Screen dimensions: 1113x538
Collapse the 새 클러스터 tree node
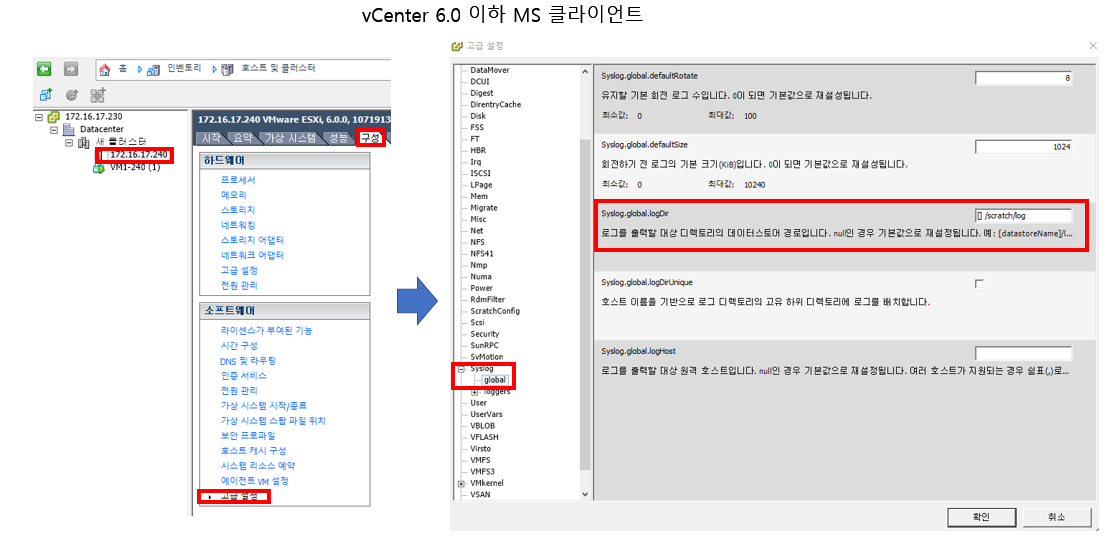click(x=69, y=142)
